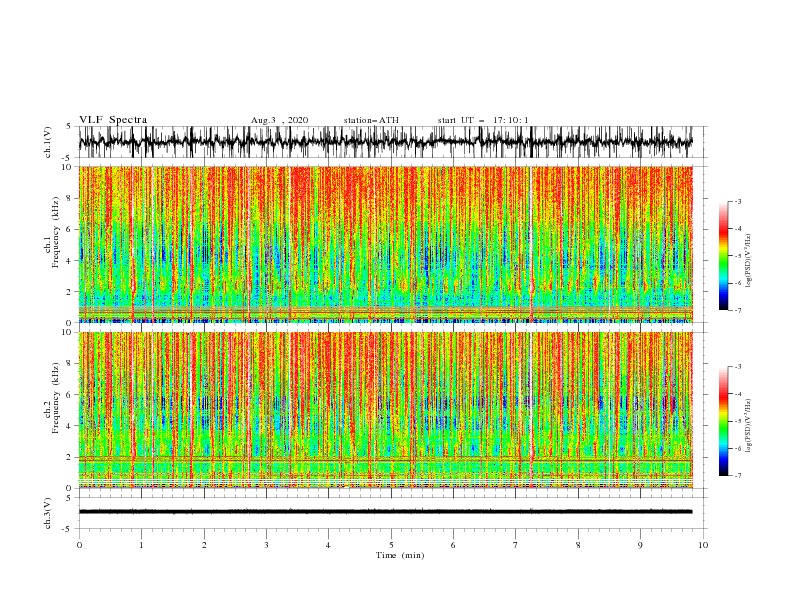Click the ch.2 "Frequency (kHz)" axis label

[x=56, y=398]
